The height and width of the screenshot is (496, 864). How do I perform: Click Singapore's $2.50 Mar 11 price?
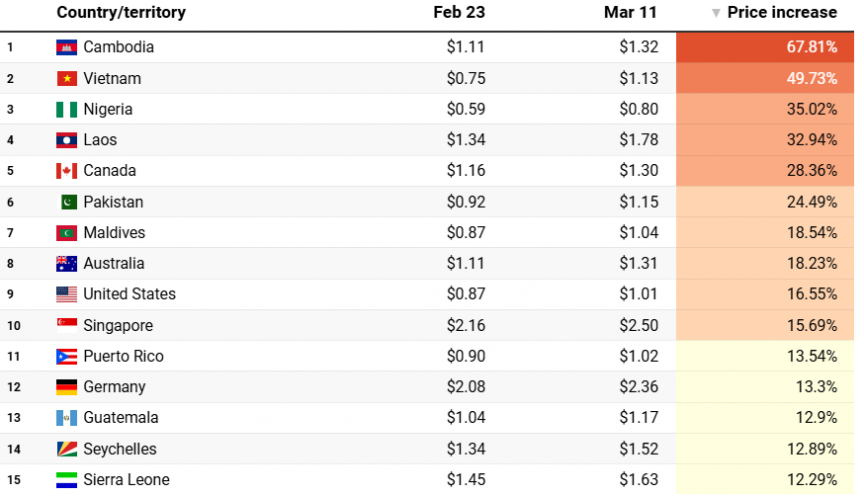[638, 325]
